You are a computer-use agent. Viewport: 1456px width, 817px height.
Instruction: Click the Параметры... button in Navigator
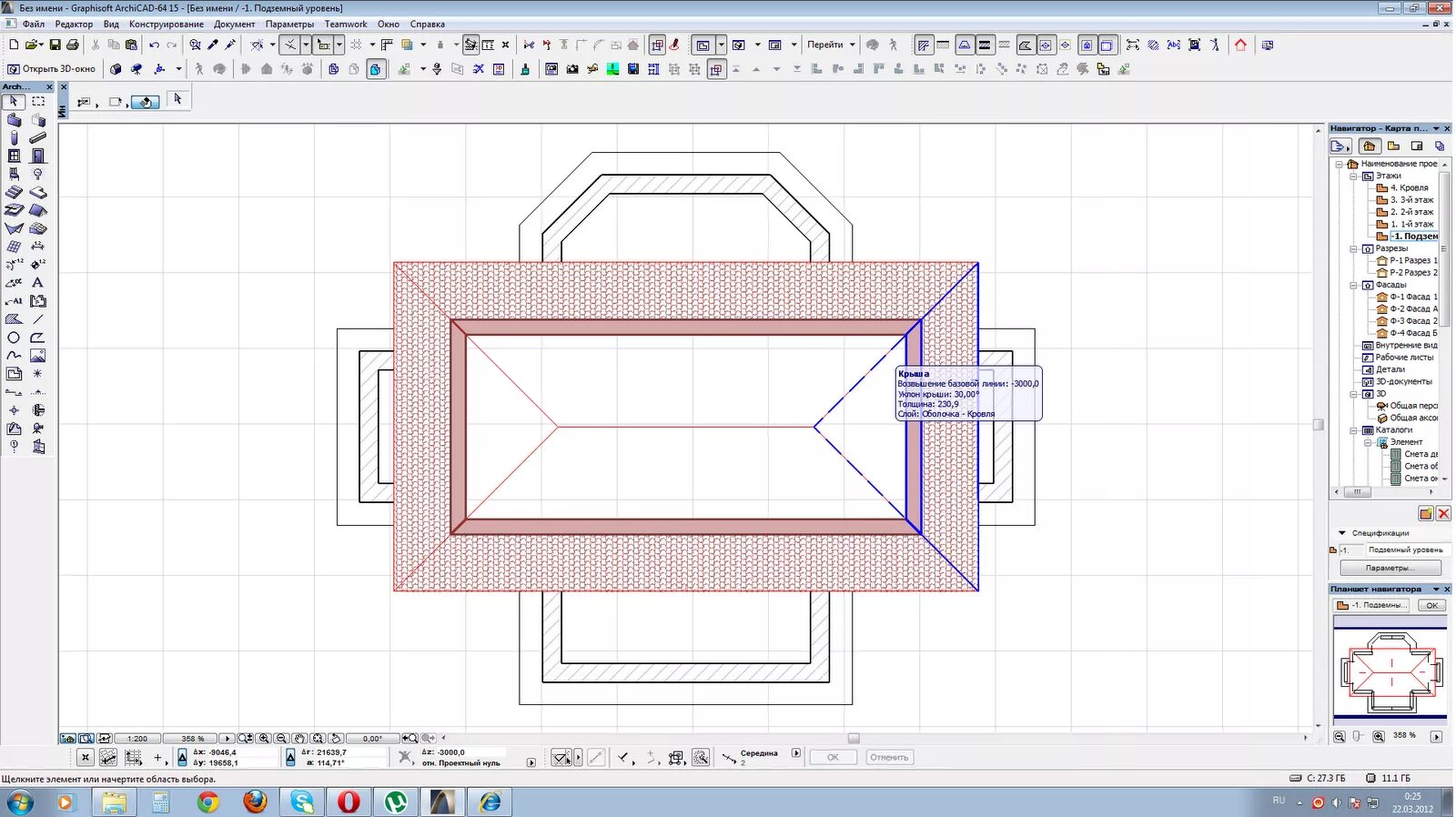[1390, 568]
